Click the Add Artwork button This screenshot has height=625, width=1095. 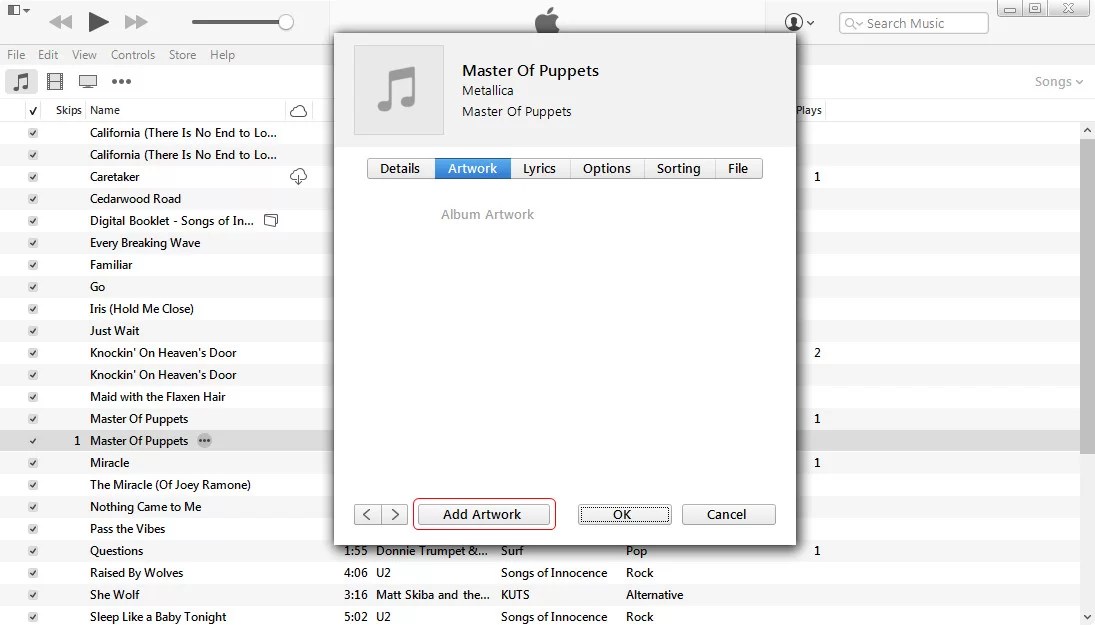pos(484,514)
